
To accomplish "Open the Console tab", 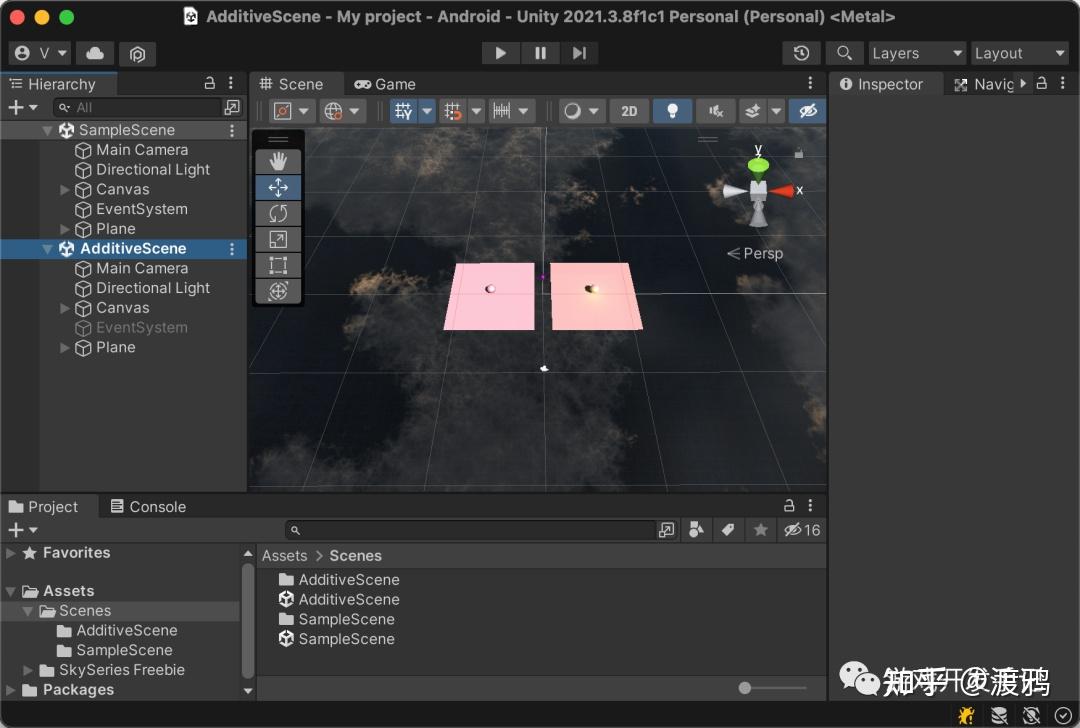I will (x=148, y=506).
